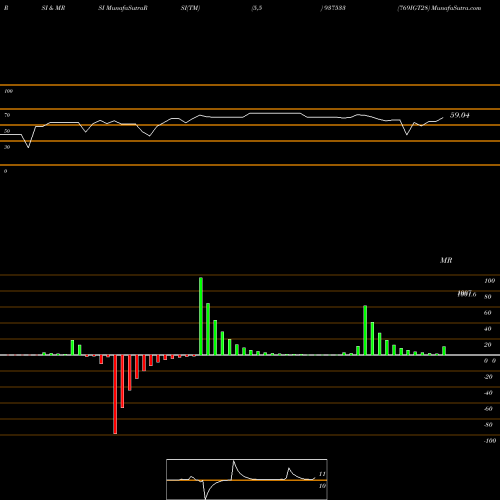The width and height of the screenshot is (500, 500).
Task: Click the histogram -40 axis label
Action: [488, 393]
